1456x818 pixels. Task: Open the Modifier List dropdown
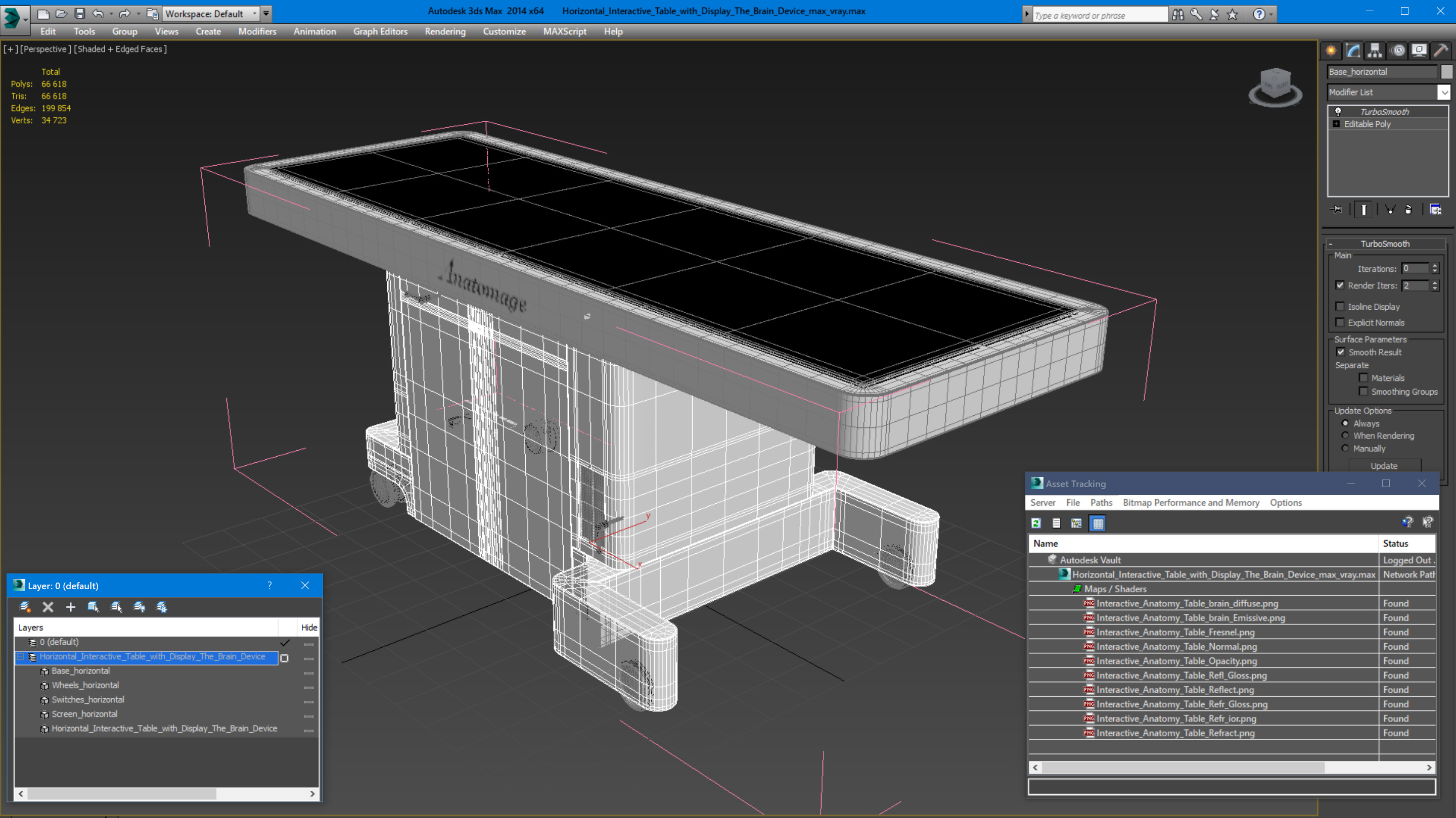[x=1444, y=92]
